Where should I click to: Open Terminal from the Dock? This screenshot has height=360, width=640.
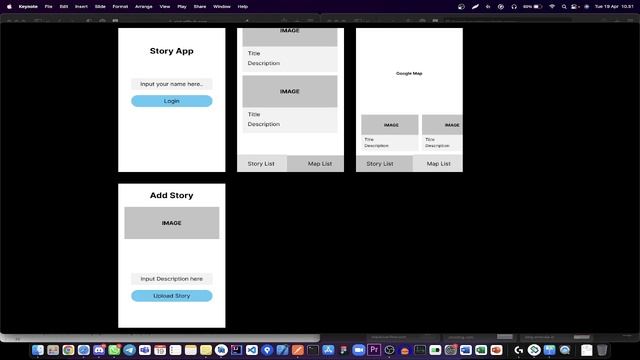[313, 350]
